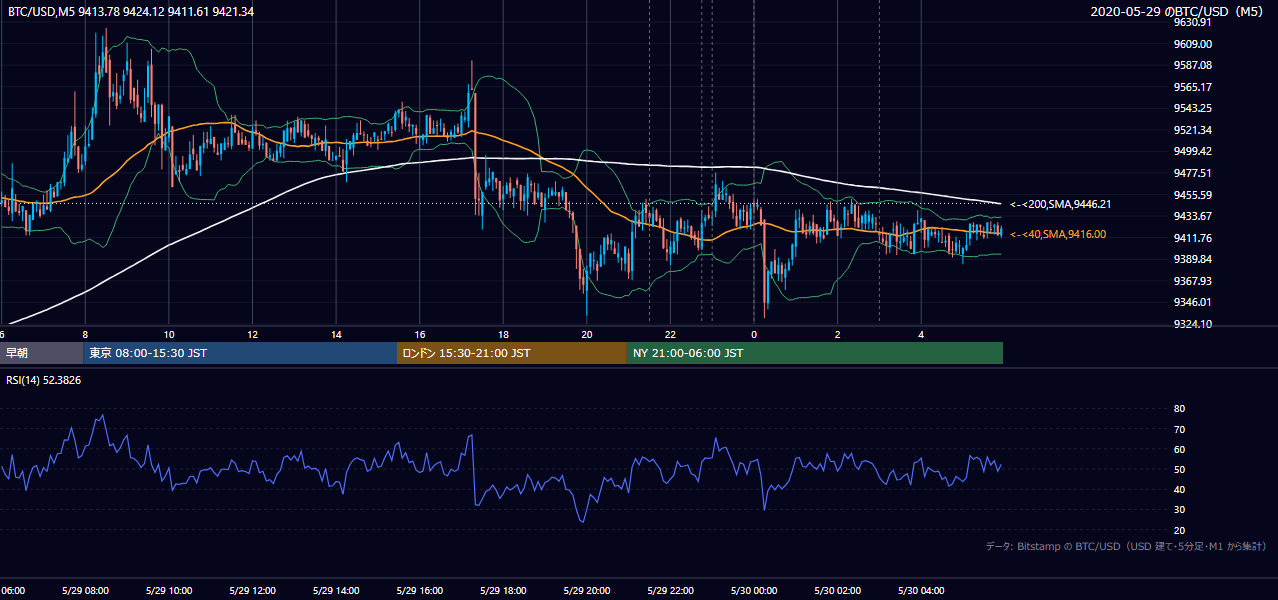
Task: Click the 5/29 12:00 date axis label
Action: pyautogui.click(x=252, y=591)
